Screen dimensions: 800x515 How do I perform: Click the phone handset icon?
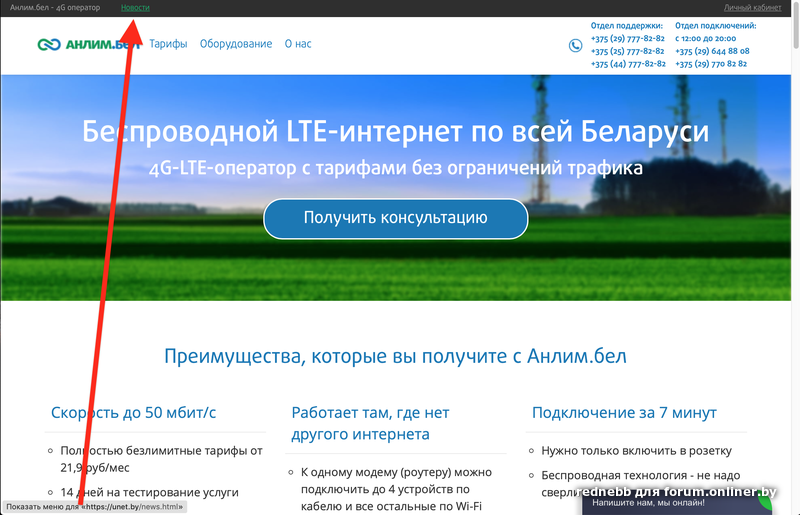[x=575, y=45]
